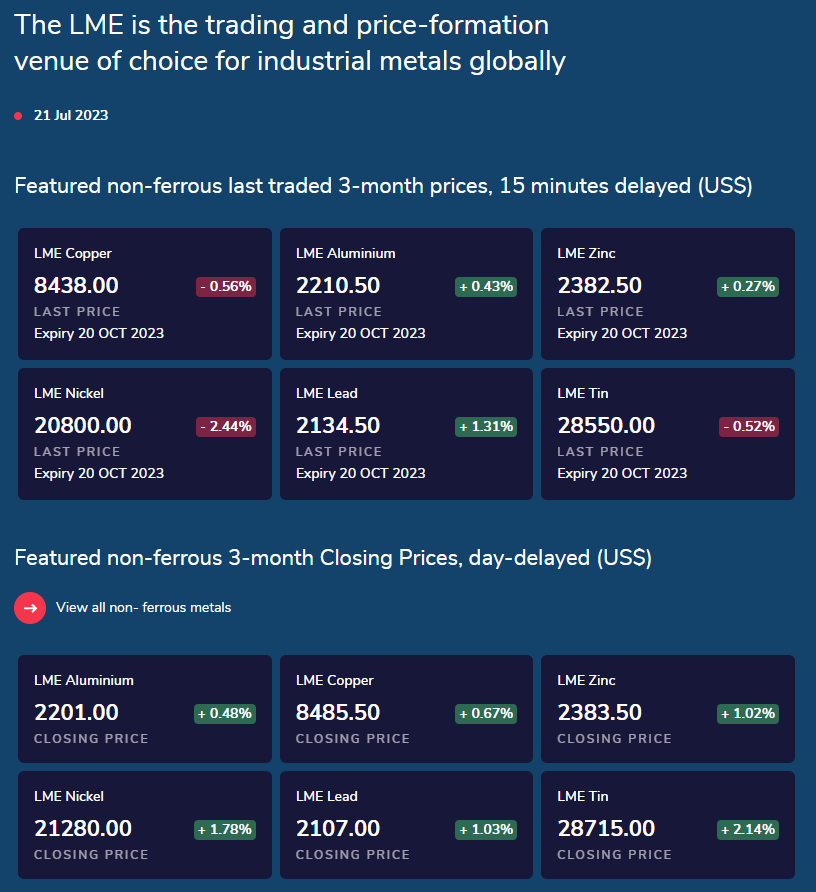Click the +0.43% Aluminium change badge
The image size is (816, 892).
coord(486,287)
